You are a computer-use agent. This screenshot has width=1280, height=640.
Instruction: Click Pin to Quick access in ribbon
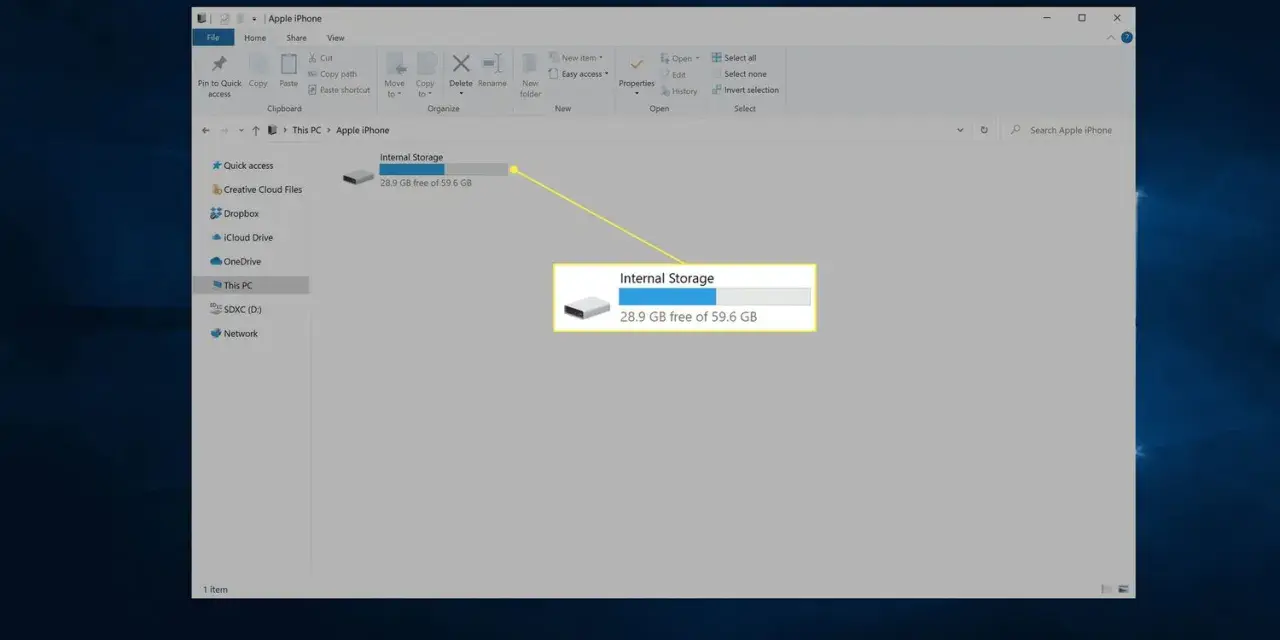[219, 76]
